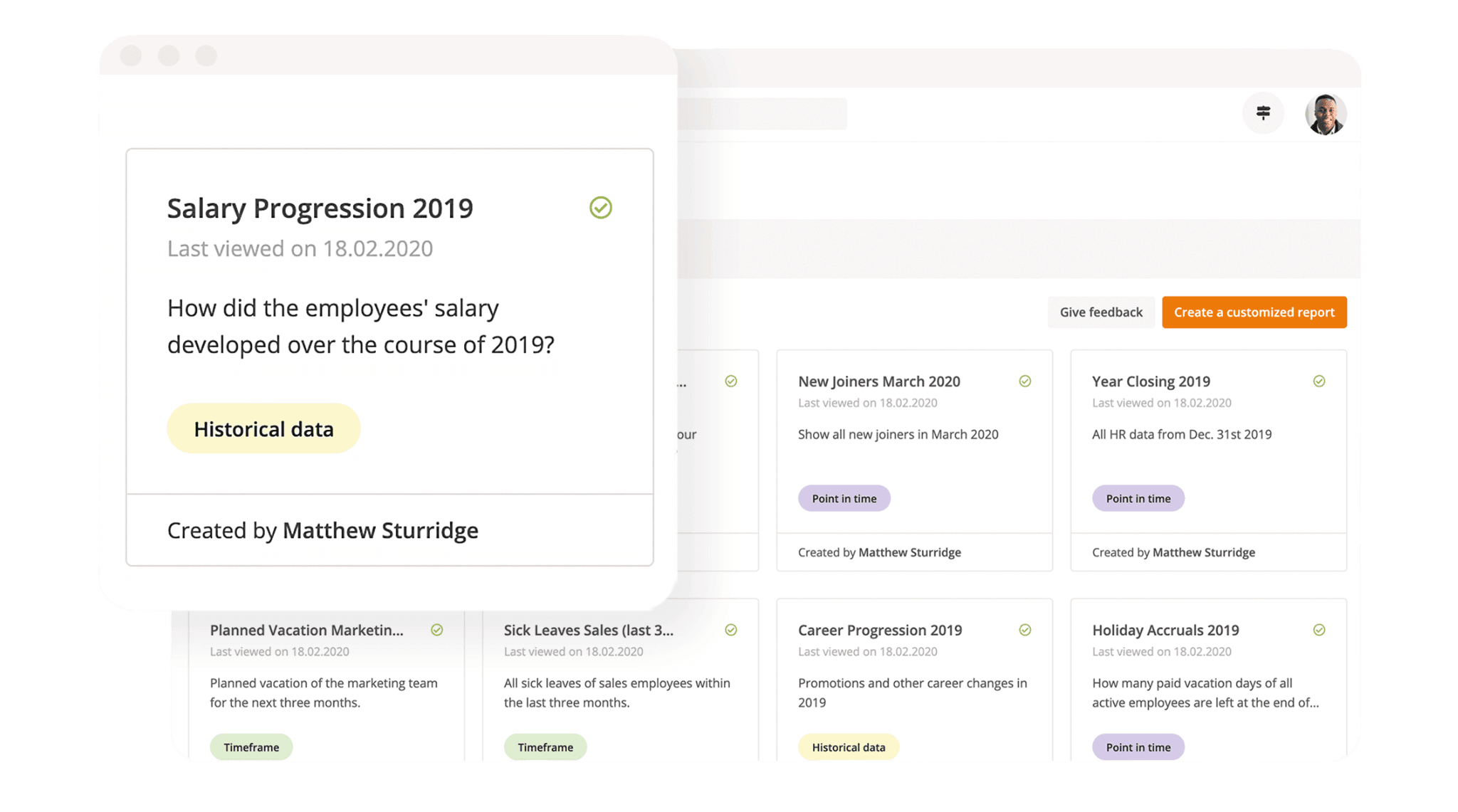Click the large Historical data tag
Viewport: 1458px width, 812px height.
pos(263,429)
